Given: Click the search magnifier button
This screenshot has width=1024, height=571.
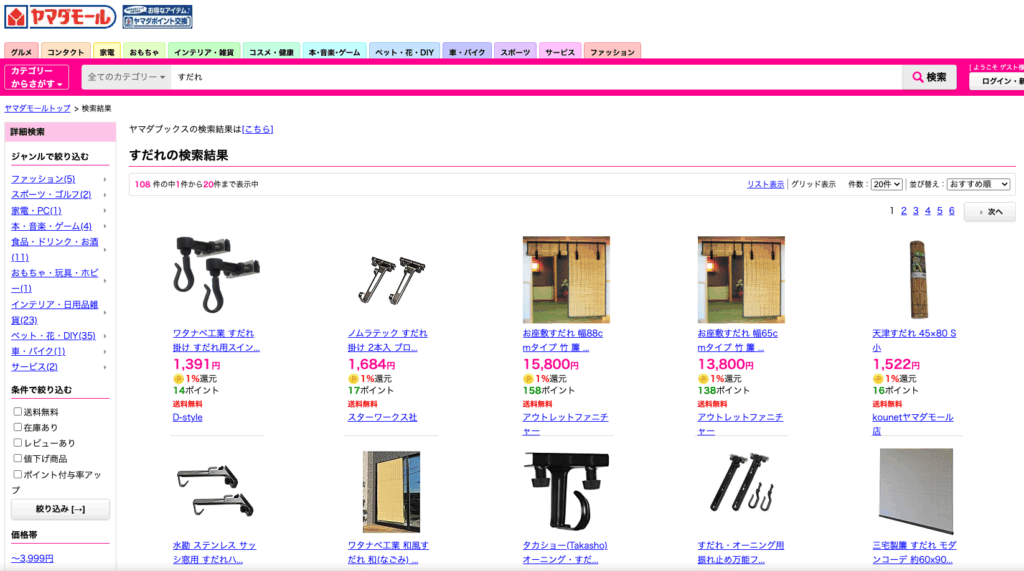Looking at the screenshot, I should pos(929,77).
